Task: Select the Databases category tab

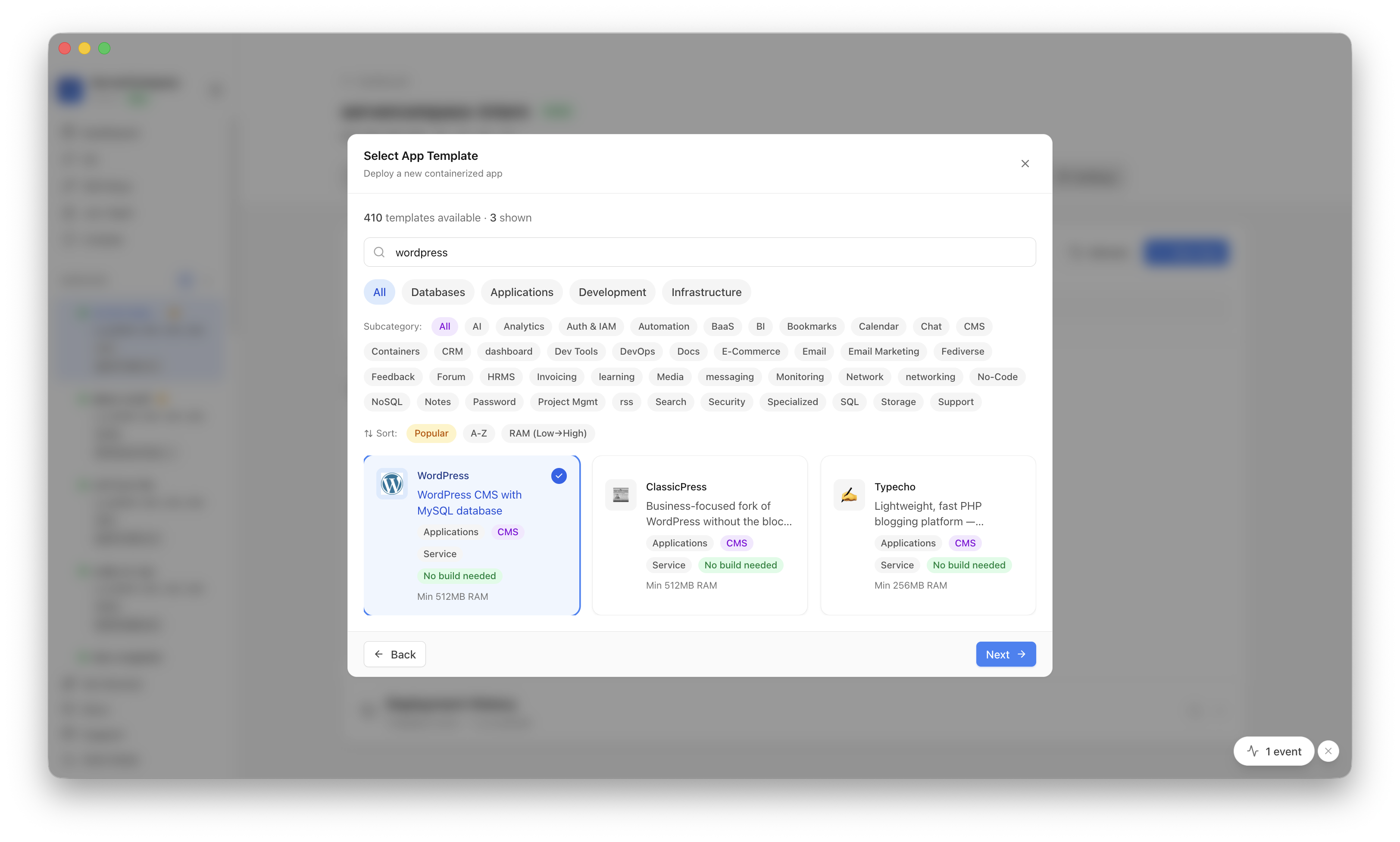Action: pos(437,292)
